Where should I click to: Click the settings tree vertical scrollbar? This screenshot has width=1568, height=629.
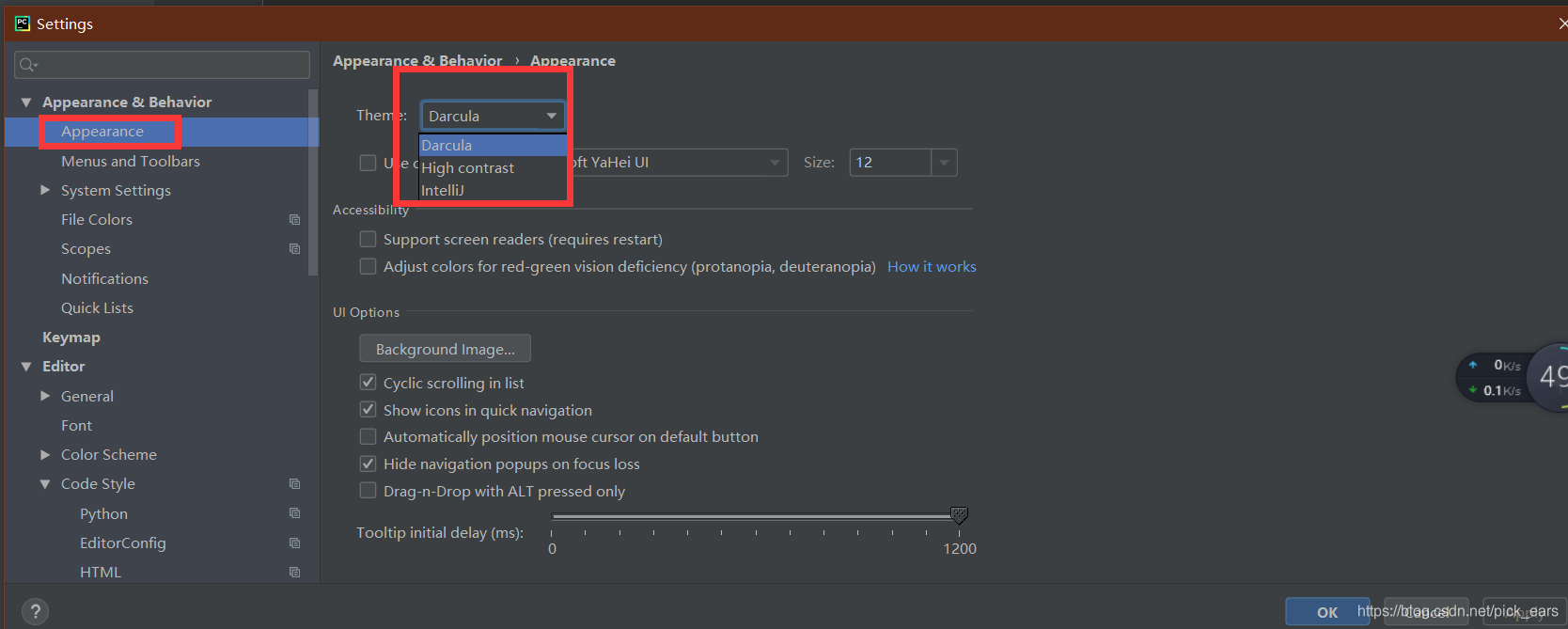coord(313,183)
